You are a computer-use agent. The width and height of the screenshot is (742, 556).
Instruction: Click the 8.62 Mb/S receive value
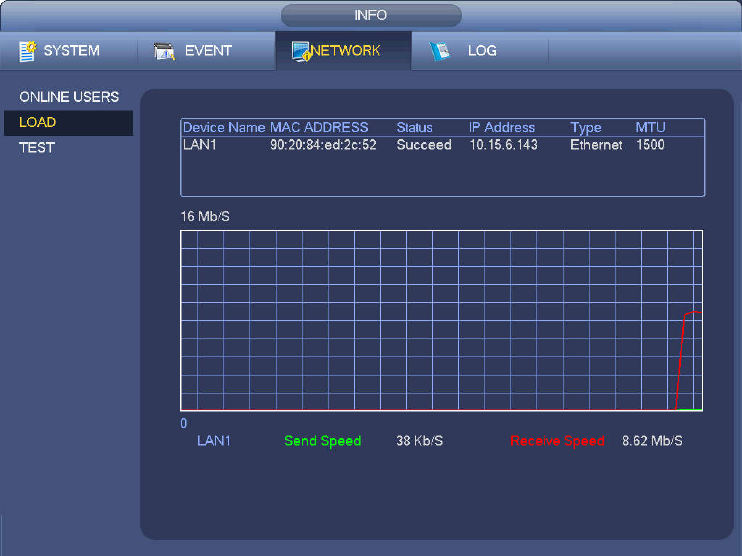(x=652, y=441)
